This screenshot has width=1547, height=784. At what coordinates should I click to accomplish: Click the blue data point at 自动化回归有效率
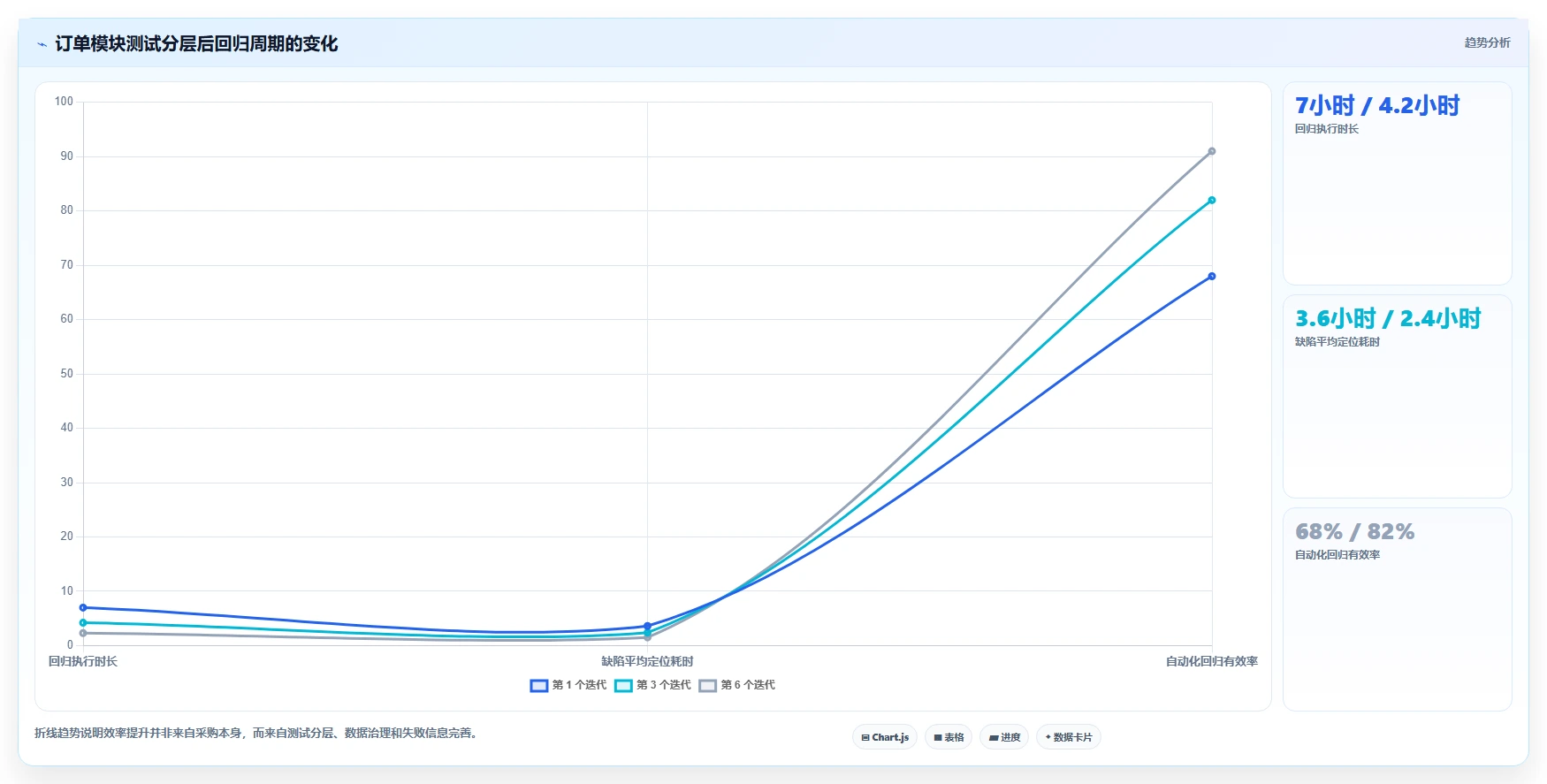[x=1212, y=277]
